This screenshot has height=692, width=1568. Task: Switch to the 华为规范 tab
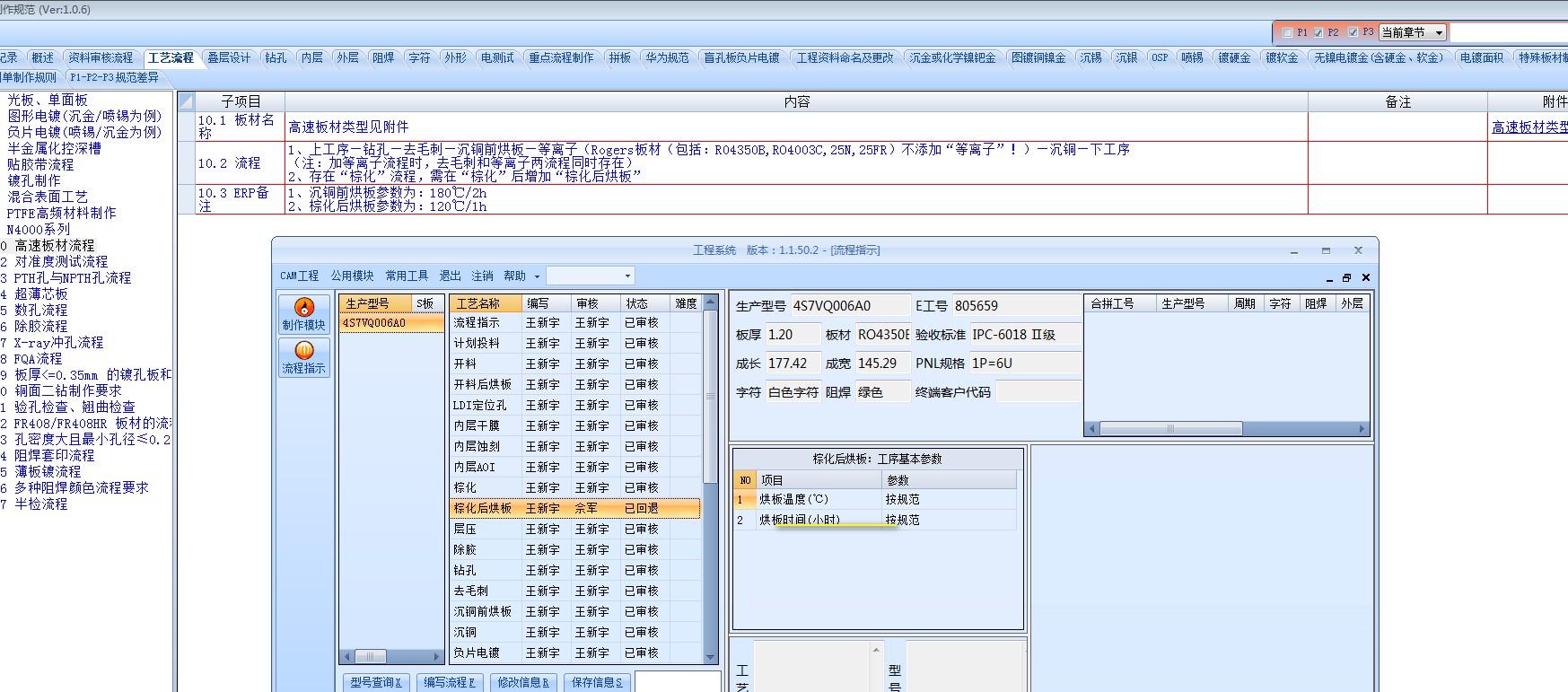coord(667,57)
